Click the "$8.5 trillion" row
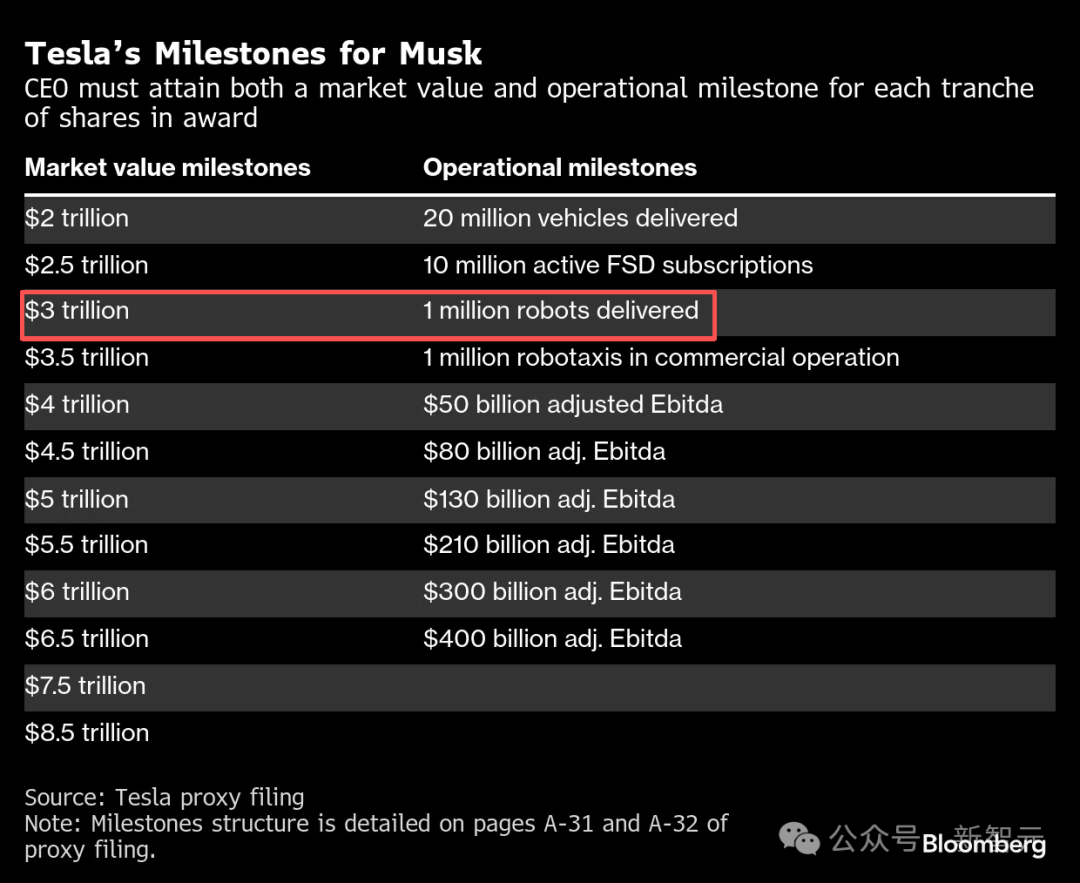The height and width of the screenshot is (883, 1080). click(x=86, y=732)
